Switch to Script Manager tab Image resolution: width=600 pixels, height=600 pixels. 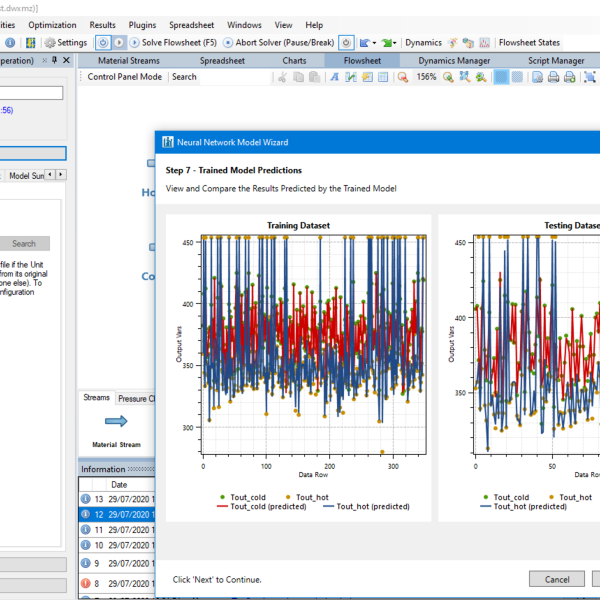[556, 60]
